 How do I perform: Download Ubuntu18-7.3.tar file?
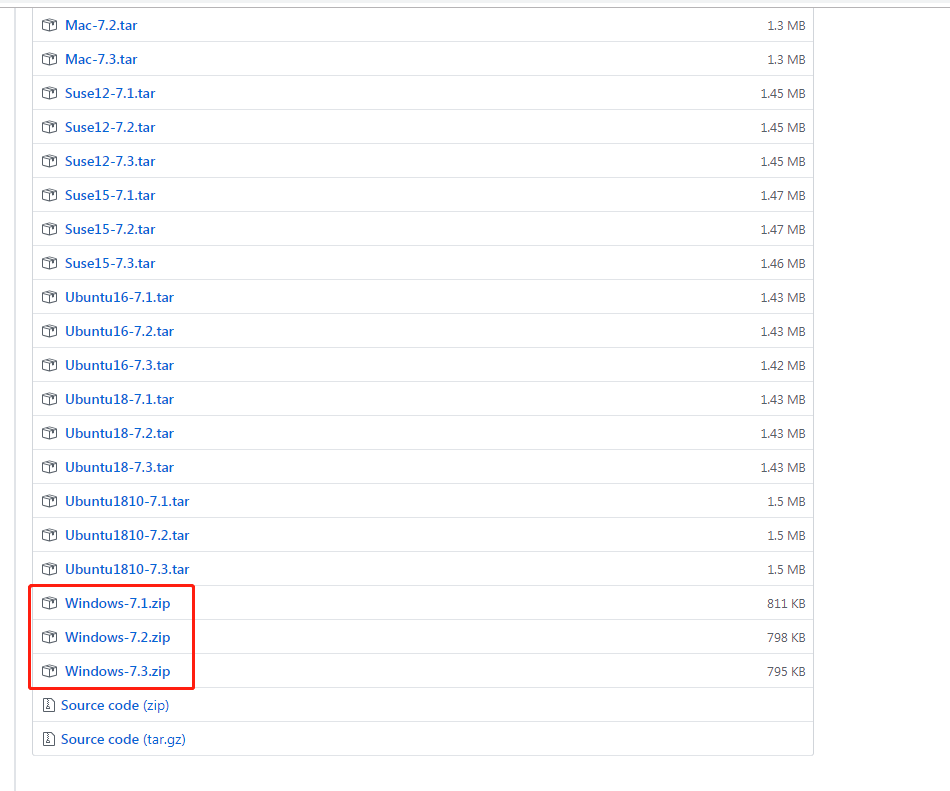119,467
